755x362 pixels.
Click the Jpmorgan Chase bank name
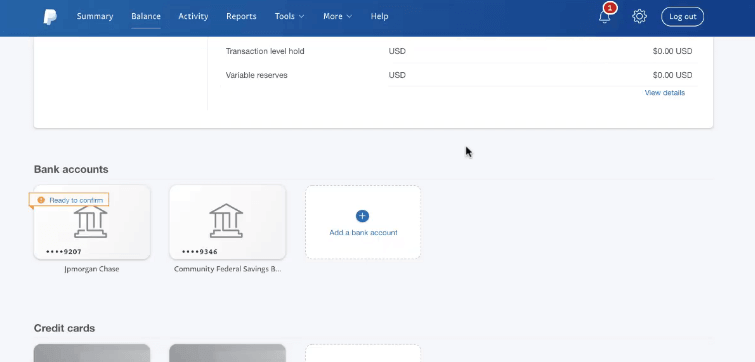click(x=91, y=269)
